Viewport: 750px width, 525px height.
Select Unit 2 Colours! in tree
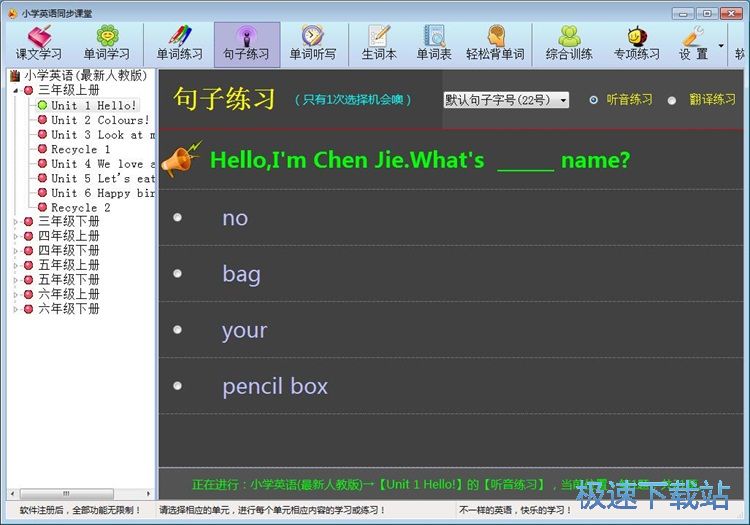pos(100,120)
